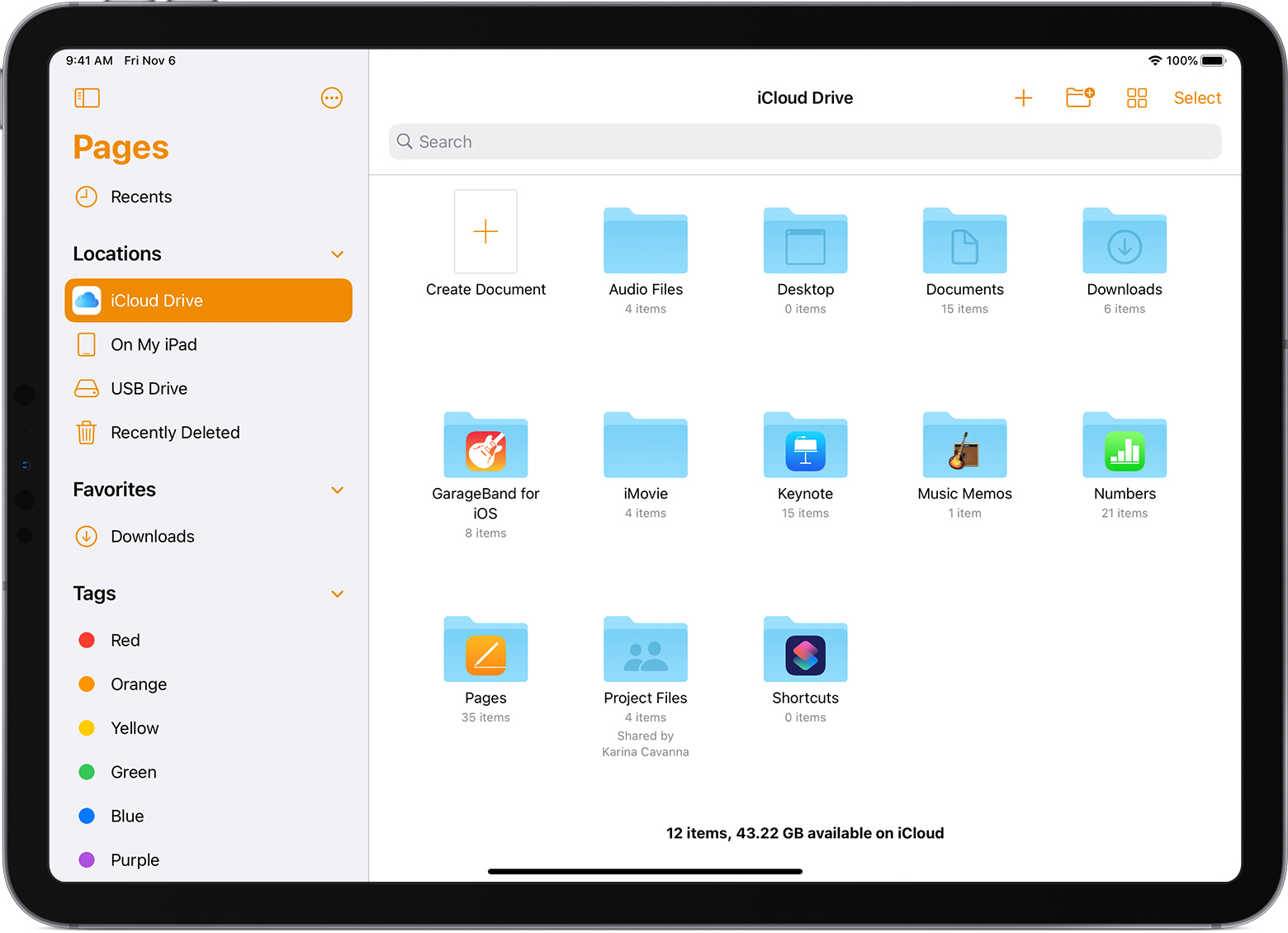This screenshot has height=933, width=1288.
Task: Select On My iPad location
Action: click(x=209, y=344)
